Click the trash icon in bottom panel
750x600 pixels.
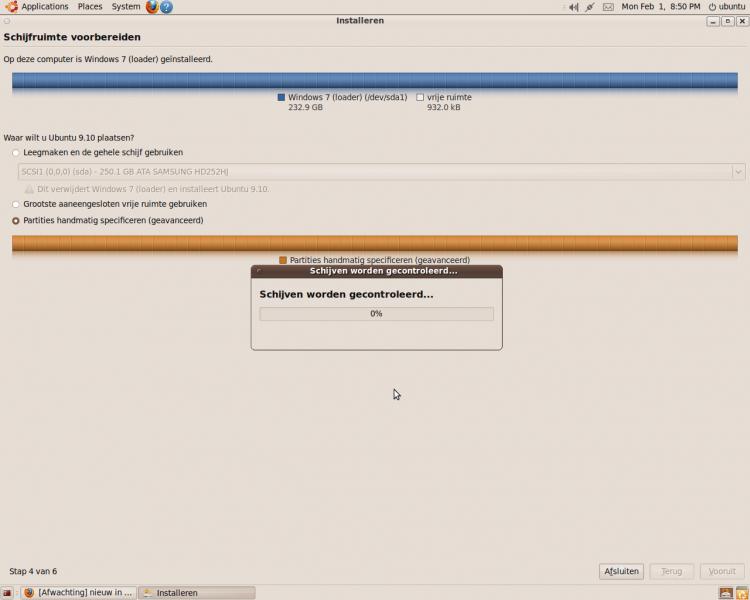point(742,593)
